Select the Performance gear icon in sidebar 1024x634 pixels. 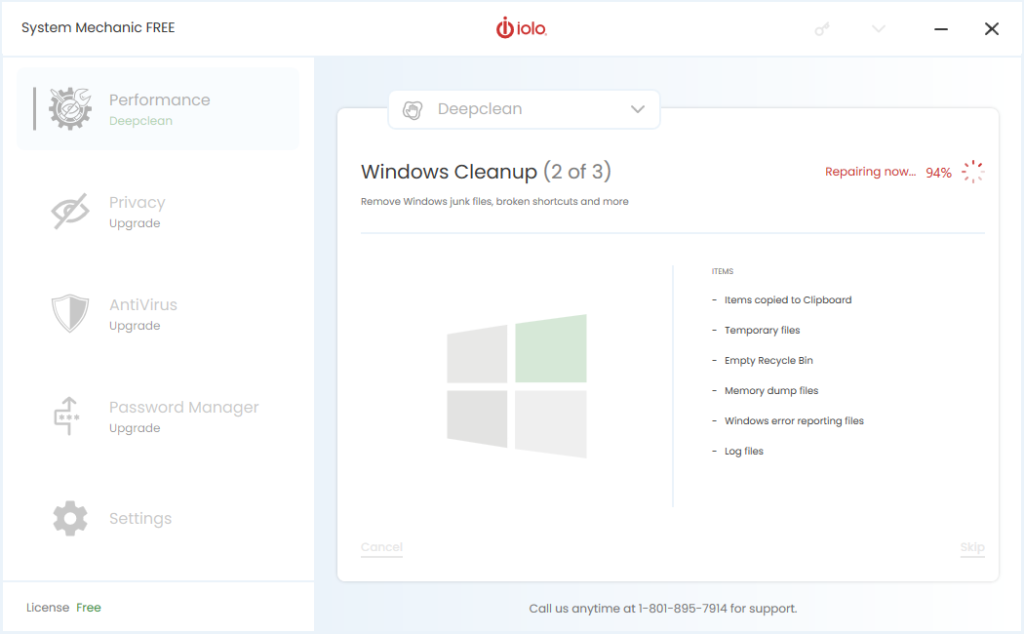69,108
